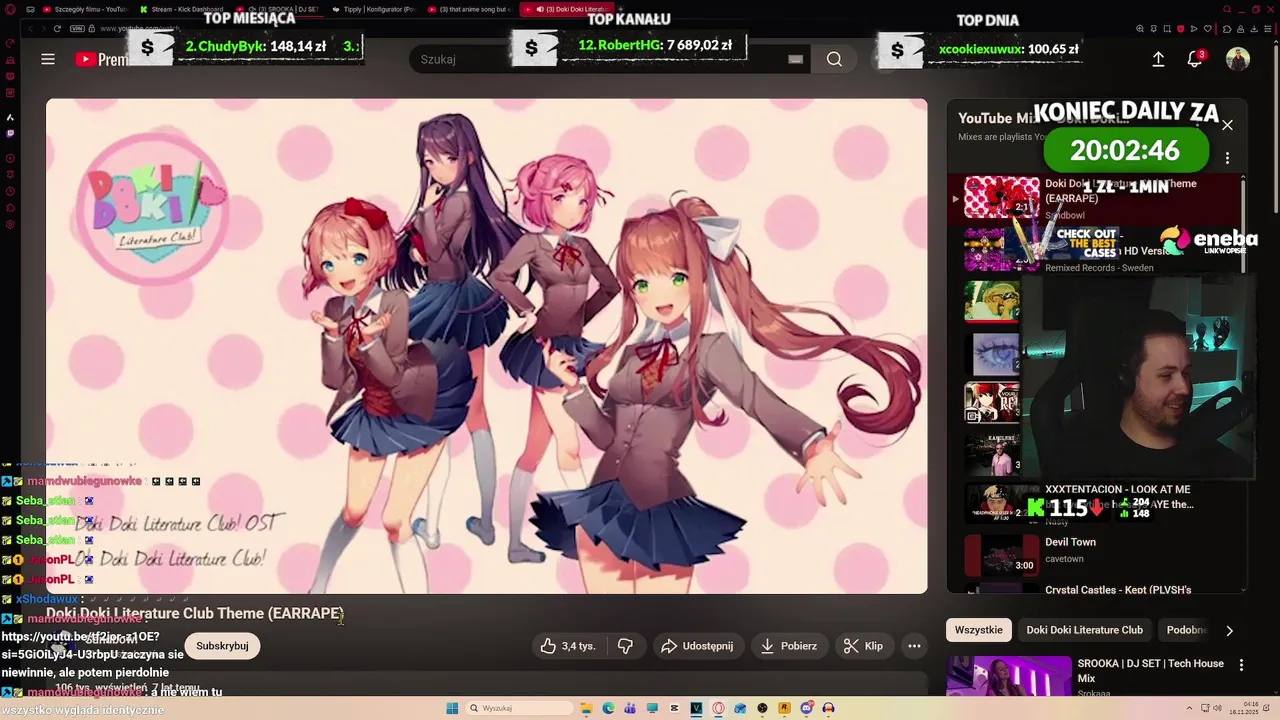Open Opera GX from the taskbar
Viewport: 1280px width, 720px height.
click(x=718, y=708)
